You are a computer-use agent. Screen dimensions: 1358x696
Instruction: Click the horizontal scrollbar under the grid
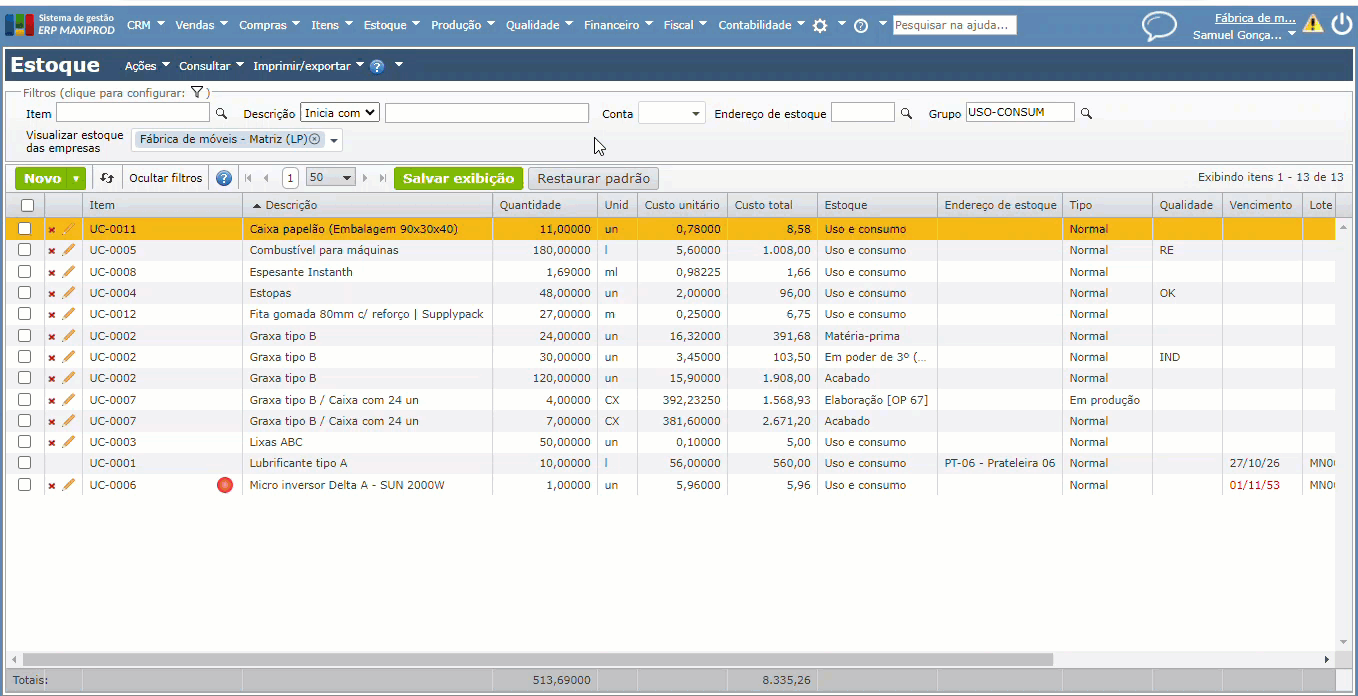(x=537, y=660)
